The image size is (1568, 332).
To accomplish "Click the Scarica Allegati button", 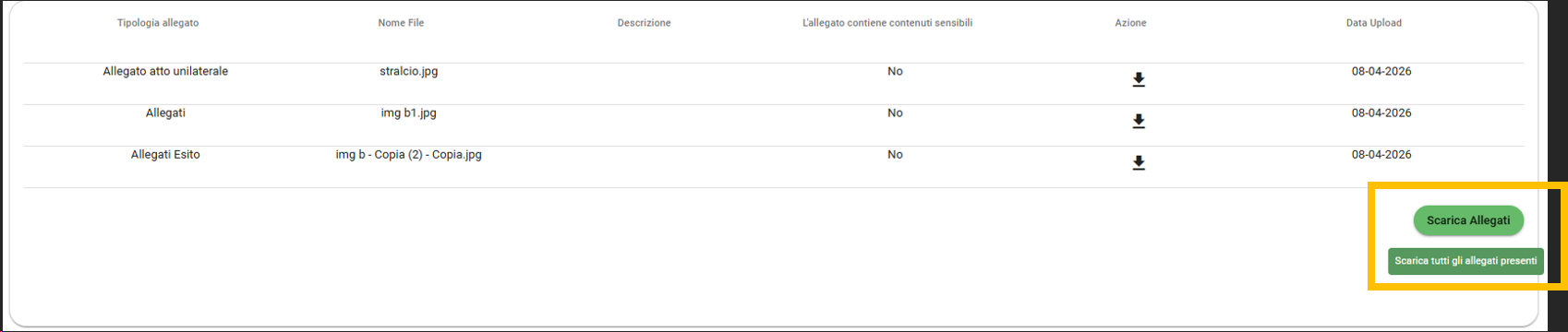I will [1468, 220].
